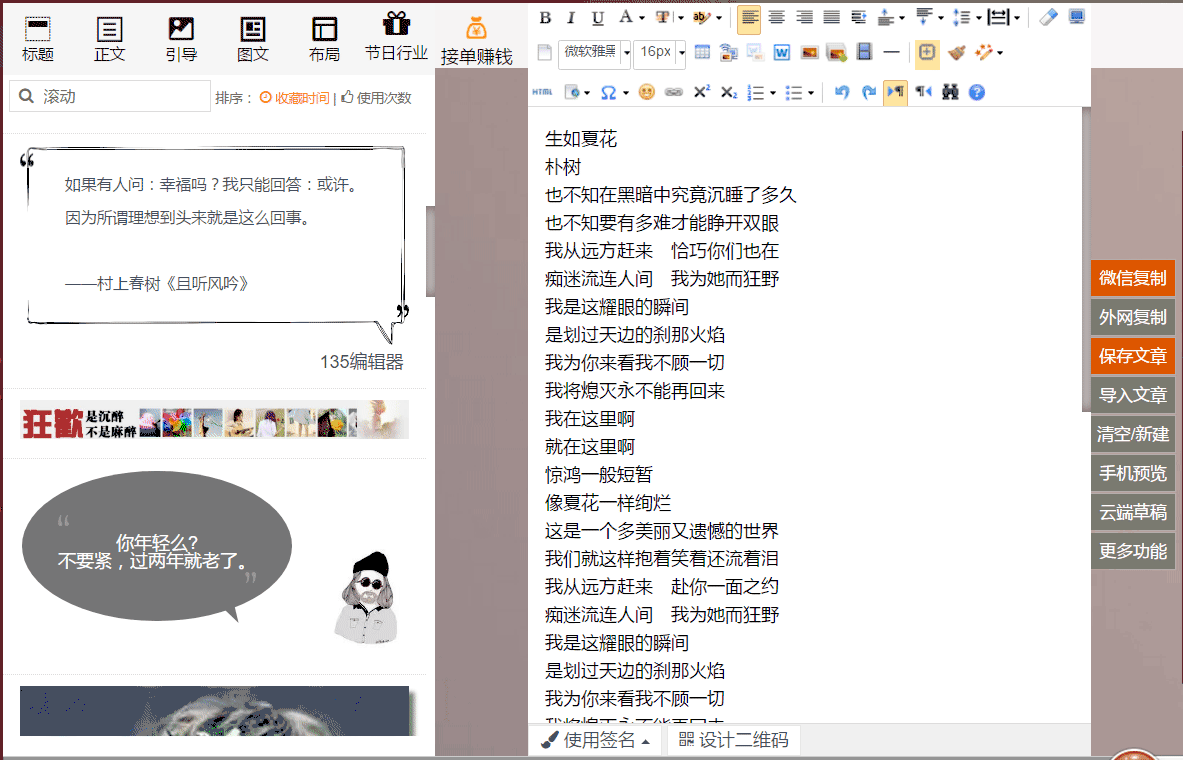Expand the special characters omega dropdown
The height and width of the screenshot is (760, 1183).
pos(626,92)
